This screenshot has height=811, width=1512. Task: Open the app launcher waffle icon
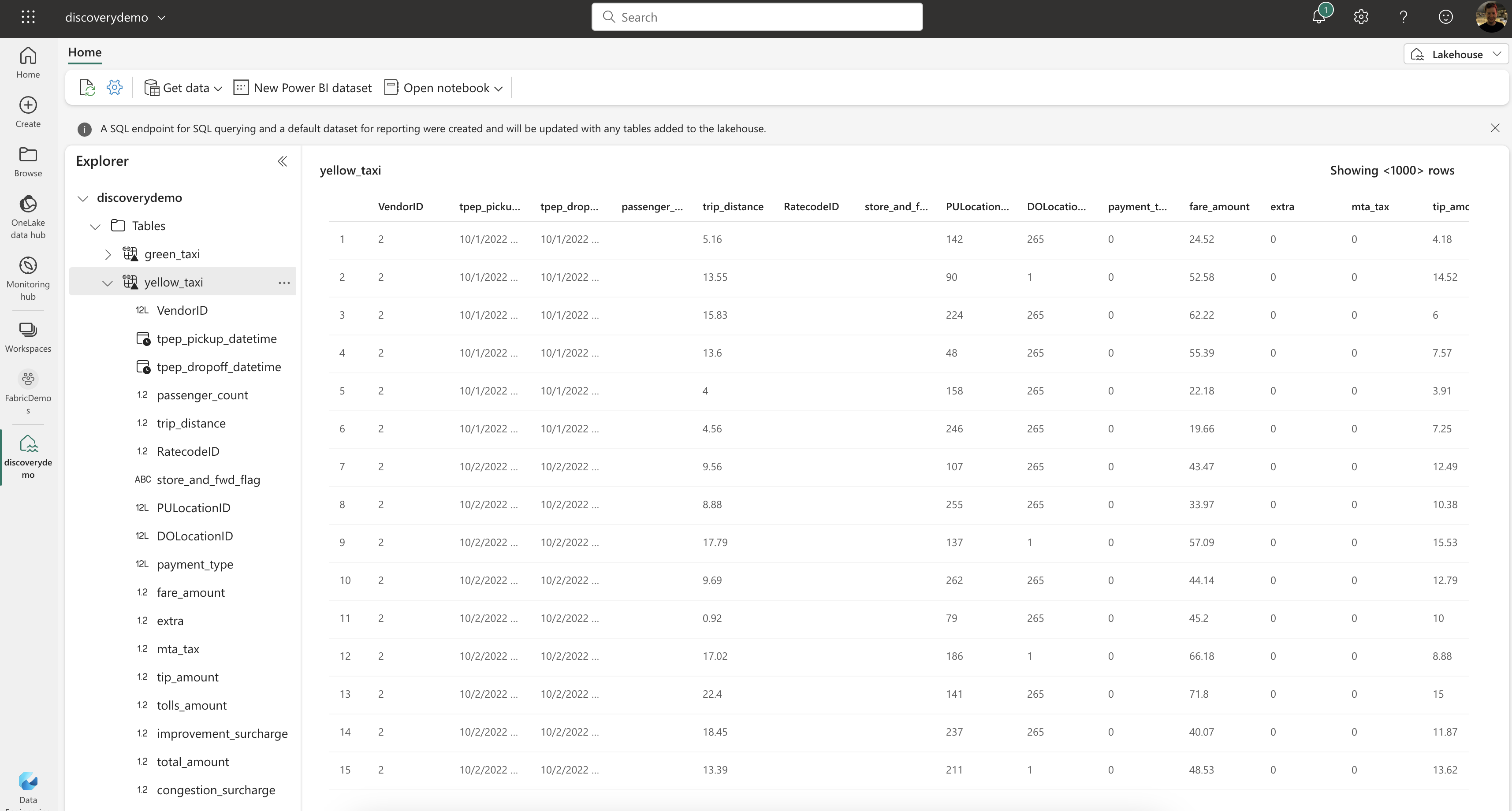(28, 17)
